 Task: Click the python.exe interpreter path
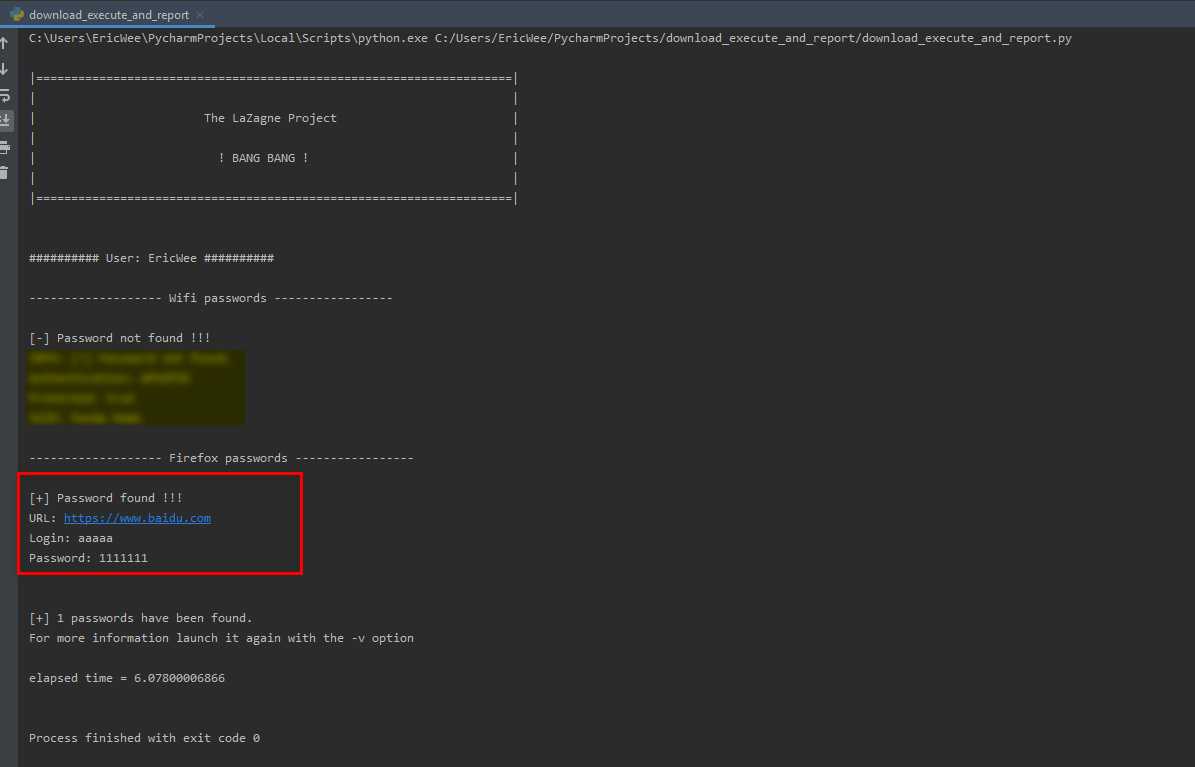click(x=228, y=38)
